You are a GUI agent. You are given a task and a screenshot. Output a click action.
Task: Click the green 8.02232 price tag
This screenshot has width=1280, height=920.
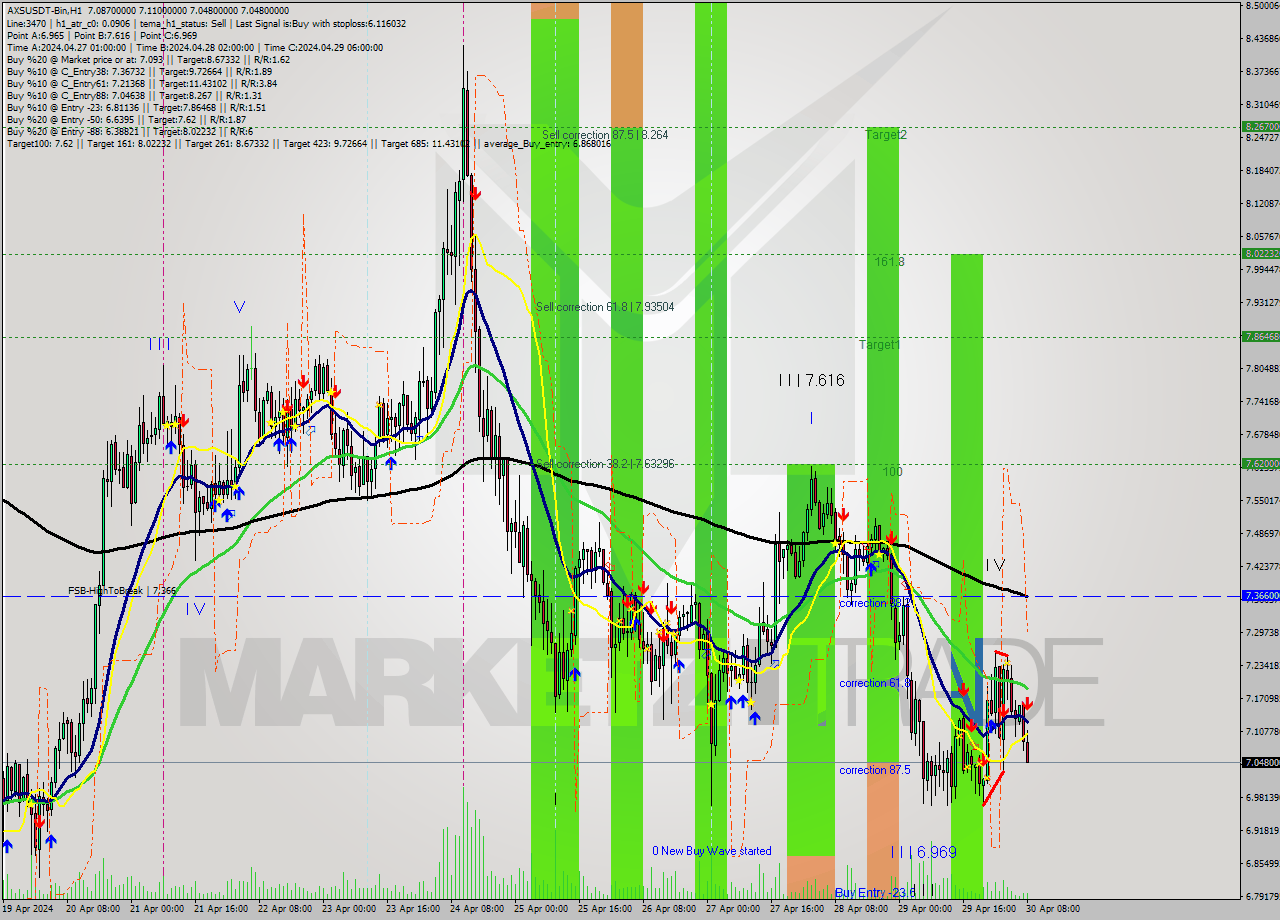[1260, 254]
